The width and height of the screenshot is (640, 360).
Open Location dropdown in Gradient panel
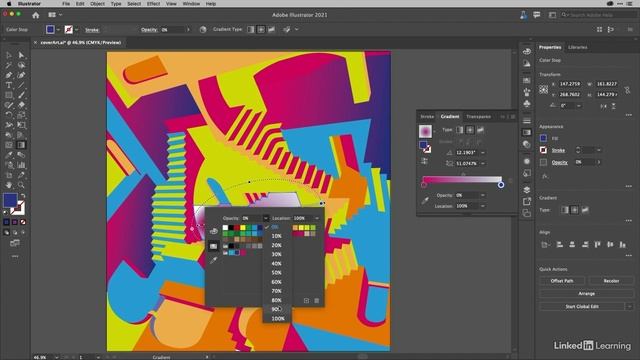483,206
